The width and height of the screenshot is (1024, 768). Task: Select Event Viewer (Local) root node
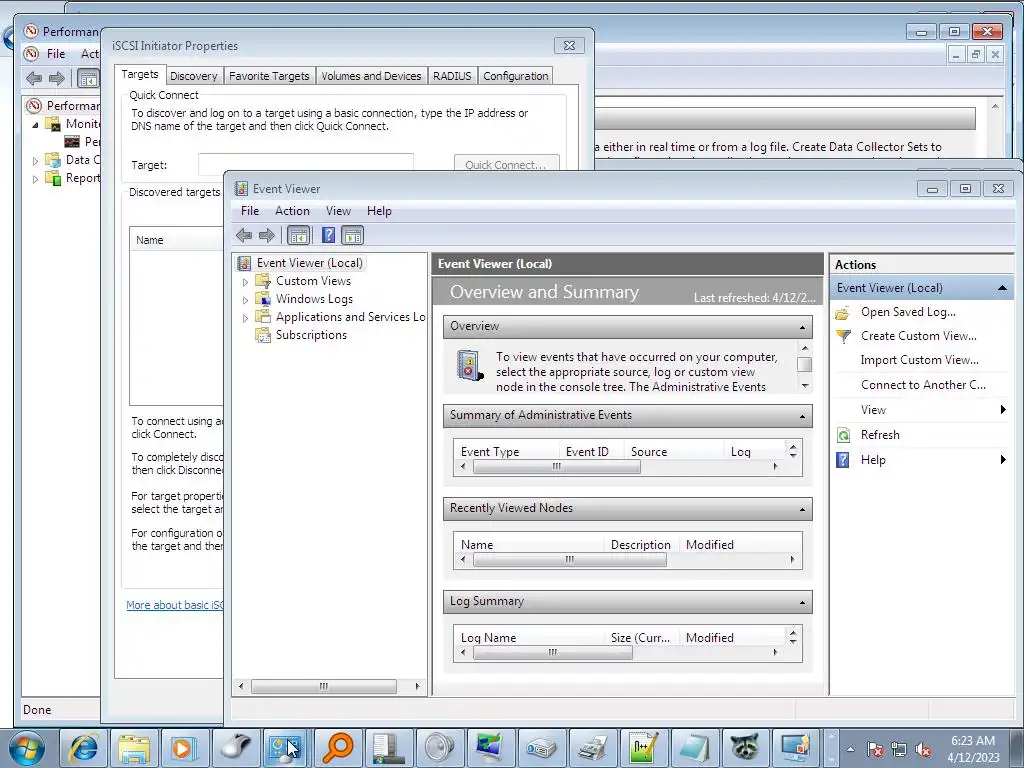(x=310, y=263)
